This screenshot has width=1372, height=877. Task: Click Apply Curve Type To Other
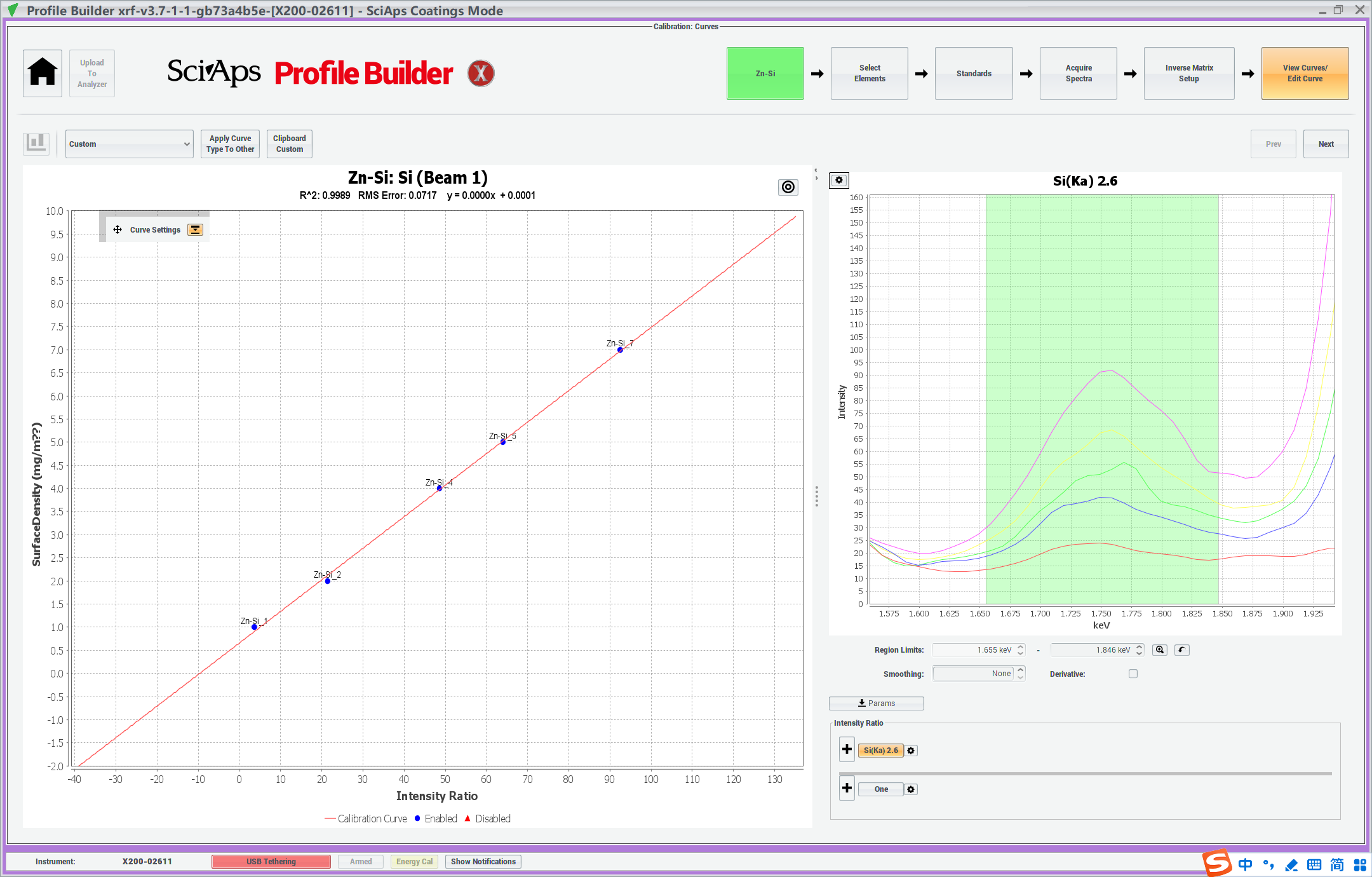[230, 144]
